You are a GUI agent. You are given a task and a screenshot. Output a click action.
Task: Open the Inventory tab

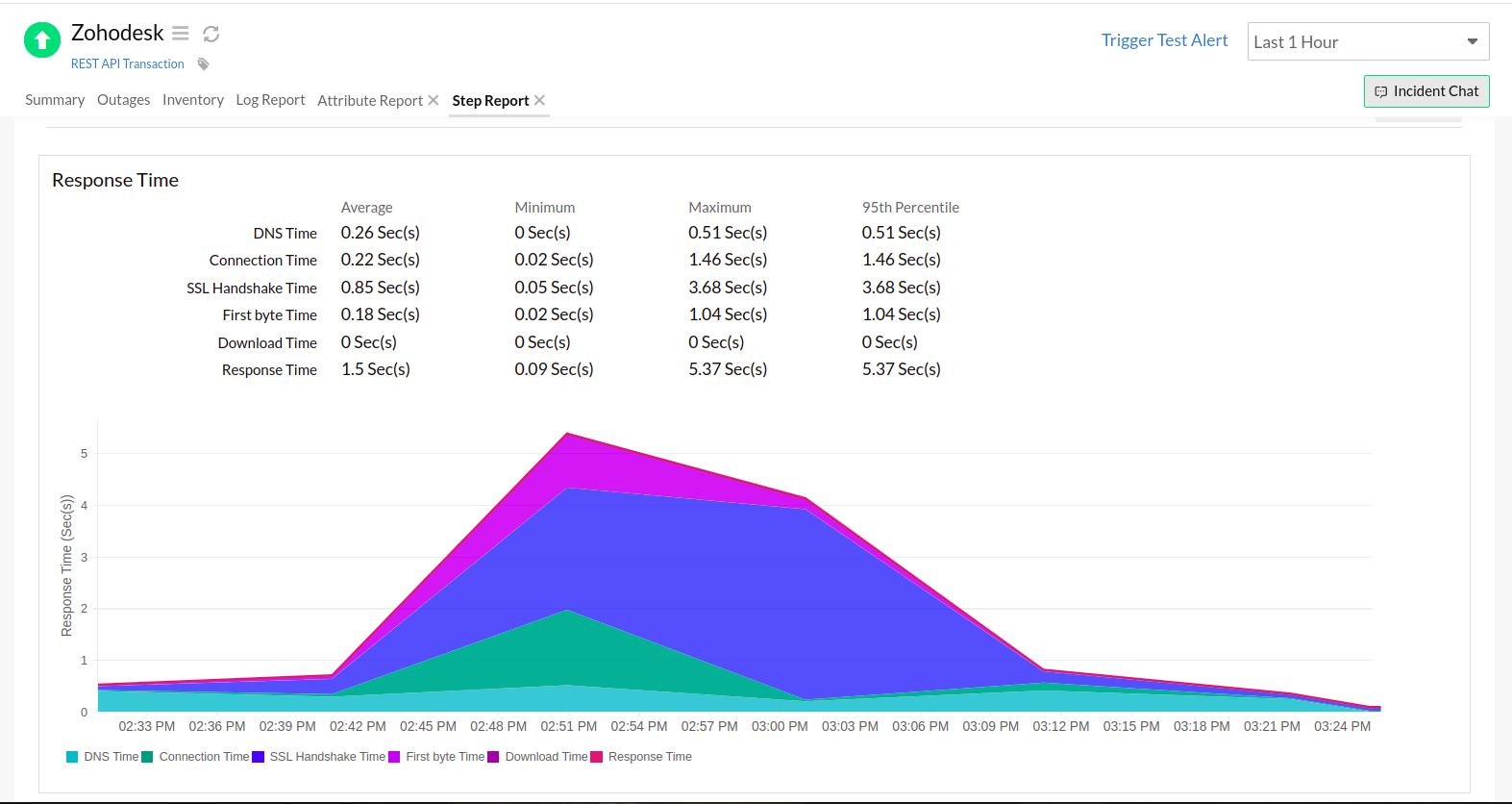pyautogui.click(x=192, y=100)
